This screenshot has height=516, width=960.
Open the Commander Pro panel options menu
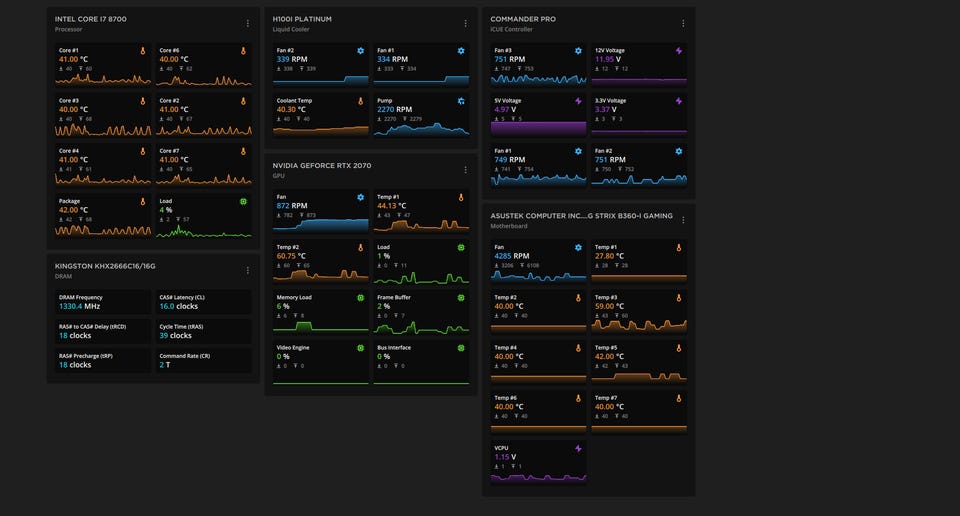tap(683, 24)
